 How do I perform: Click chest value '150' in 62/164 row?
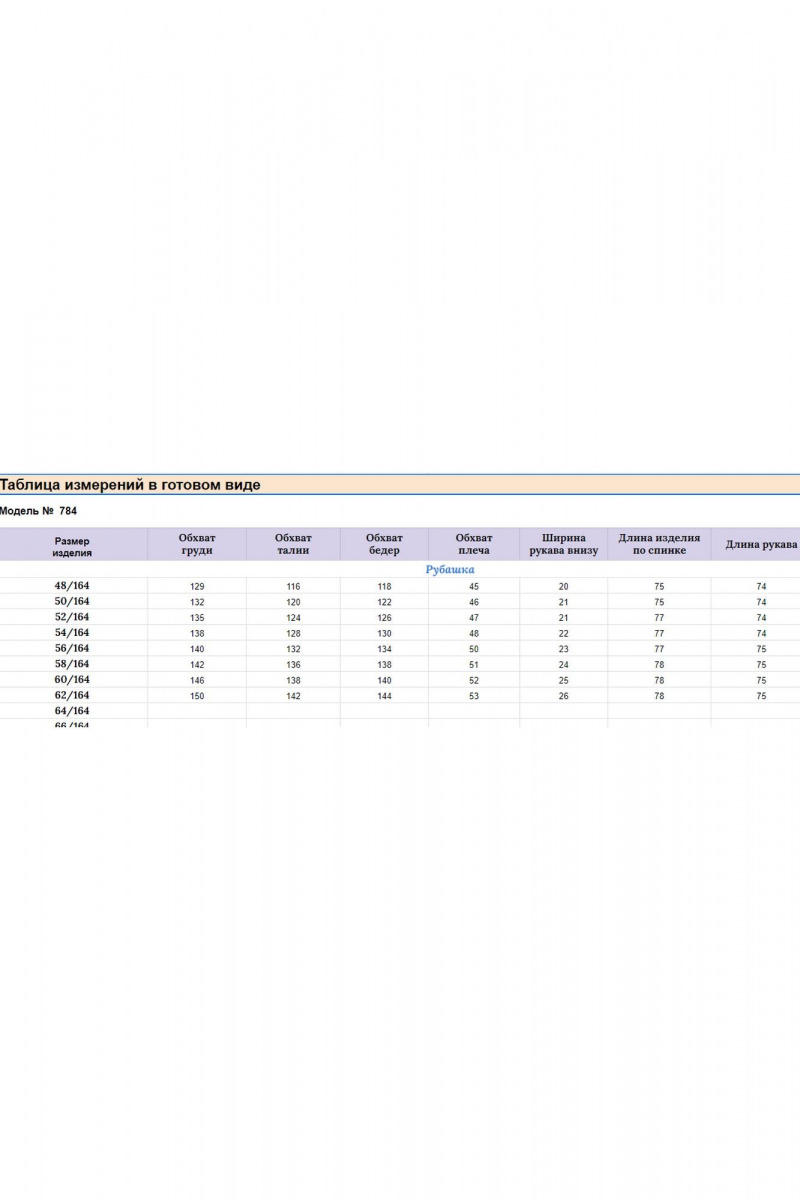click(x=197, y=696)
